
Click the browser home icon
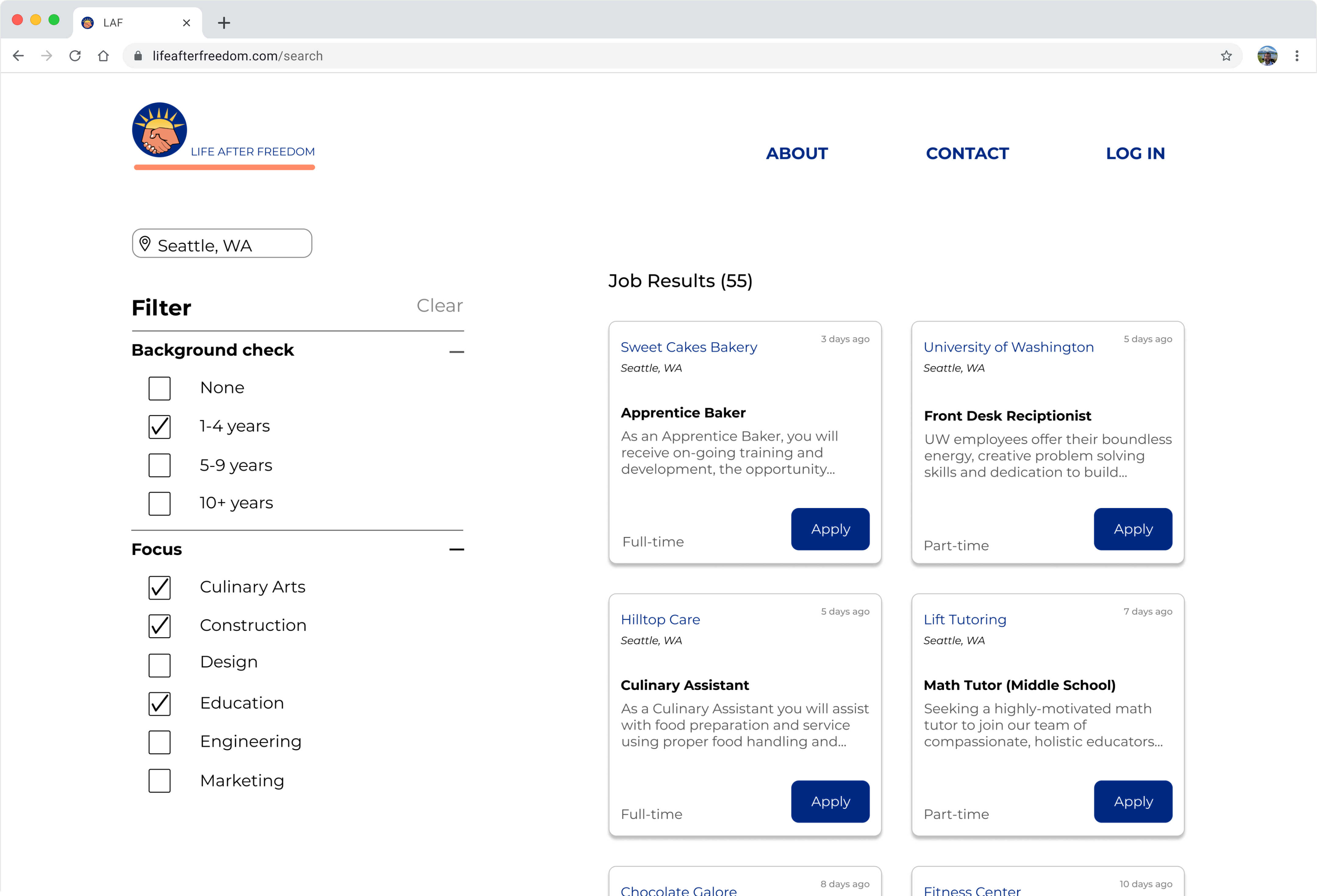point(103,55)
